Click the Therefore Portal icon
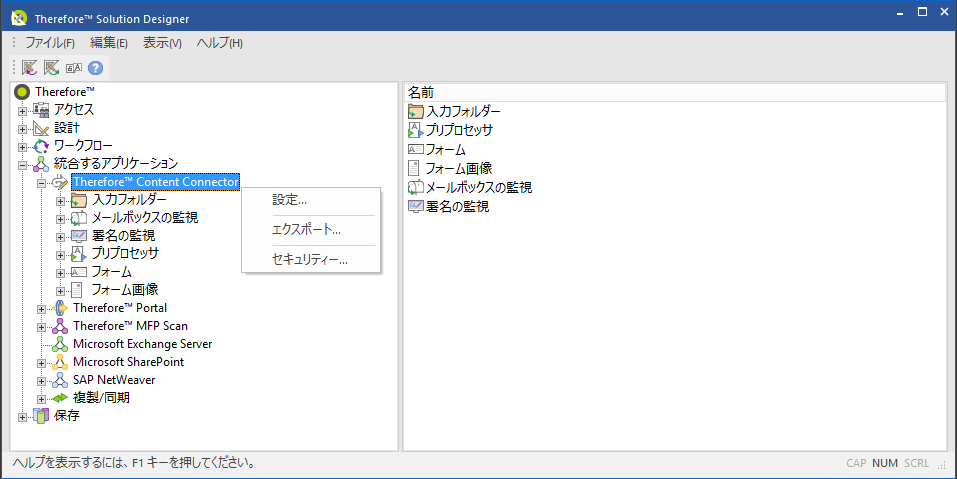 60,308
